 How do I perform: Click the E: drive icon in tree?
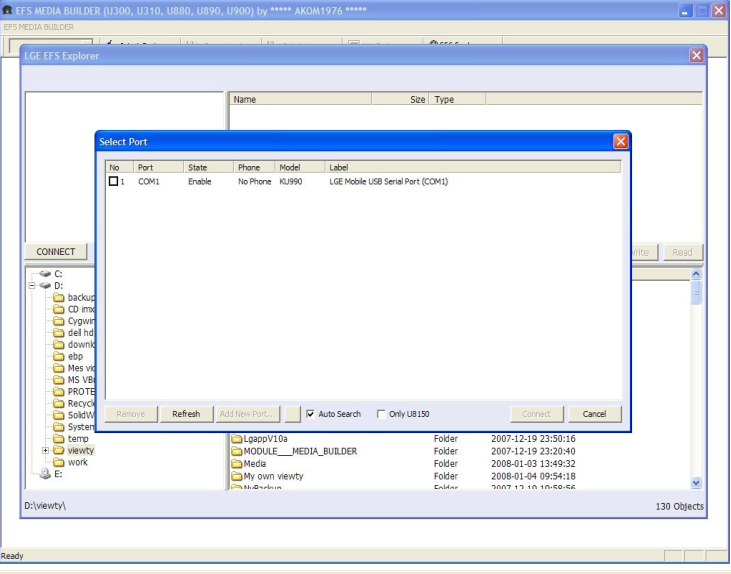tap(45, 474)
